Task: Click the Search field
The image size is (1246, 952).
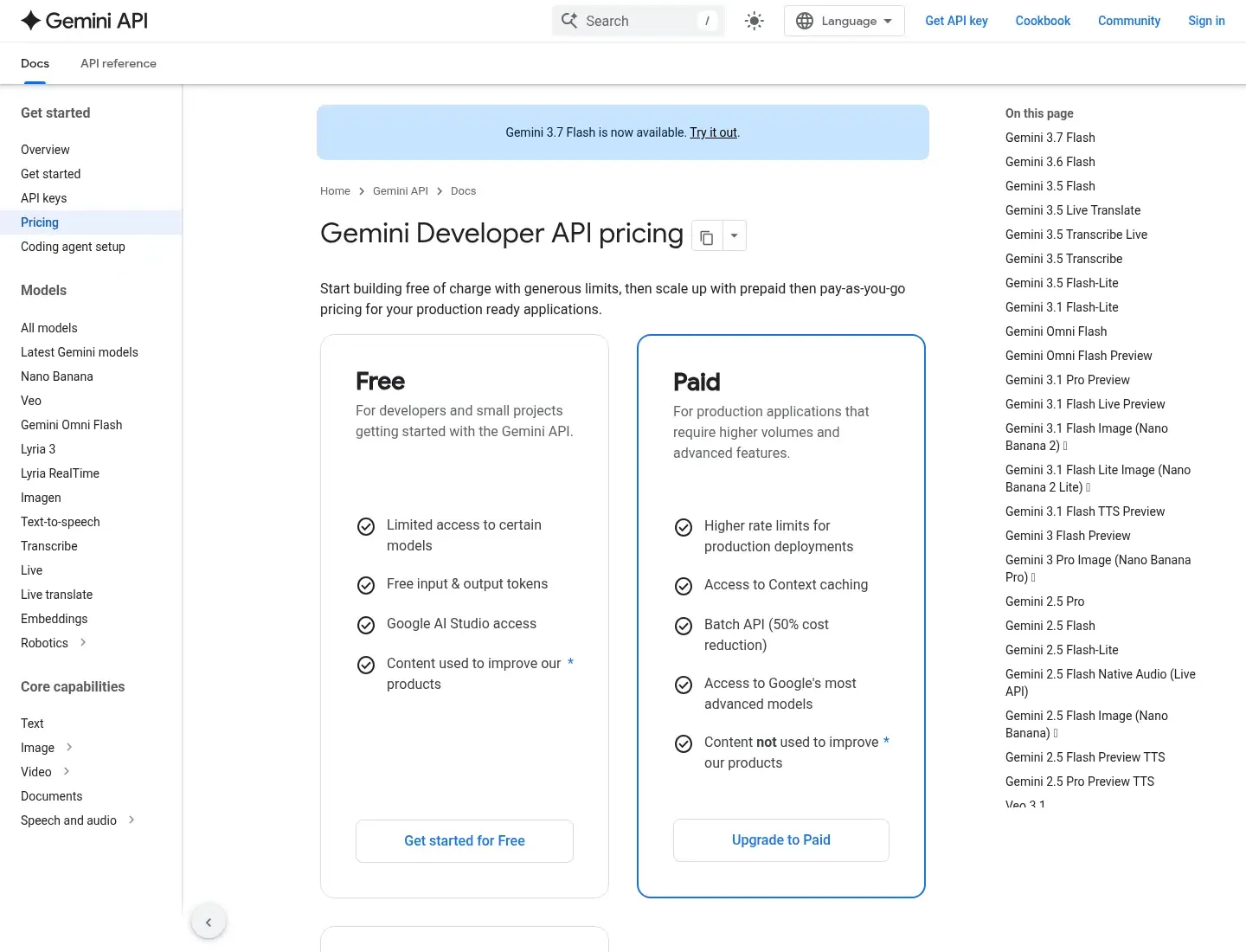Action: (639, 21)
